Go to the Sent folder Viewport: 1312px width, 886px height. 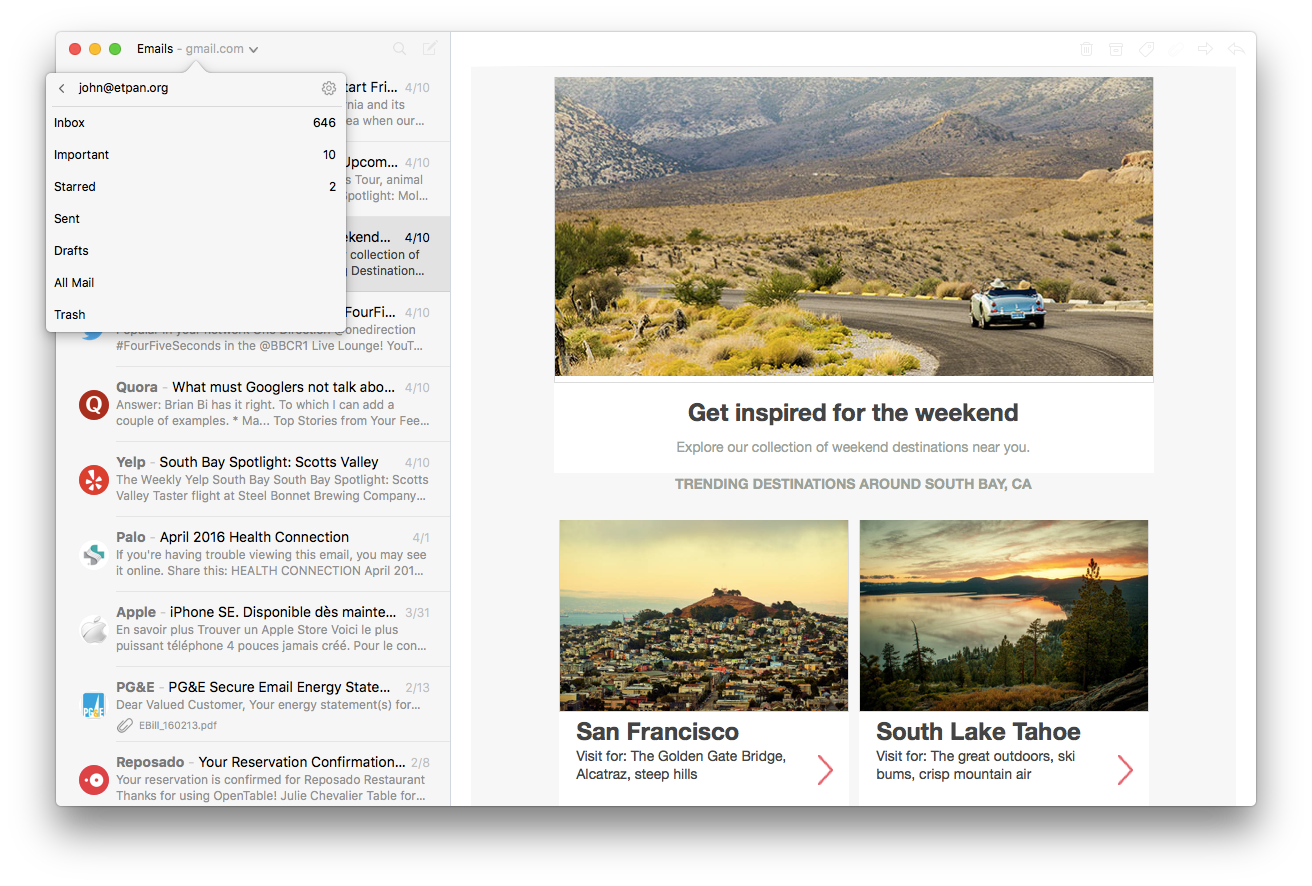pyautogui.click(x=196, y=219)
